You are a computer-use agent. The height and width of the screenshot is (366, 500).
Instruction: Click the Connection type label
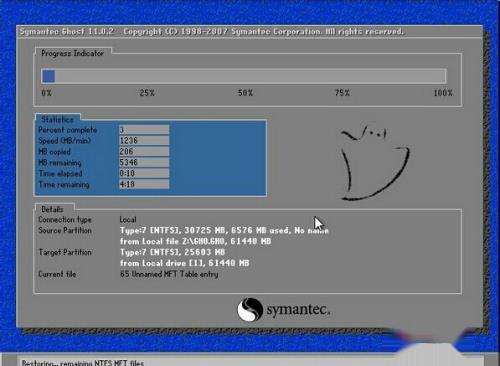[65, 220]
